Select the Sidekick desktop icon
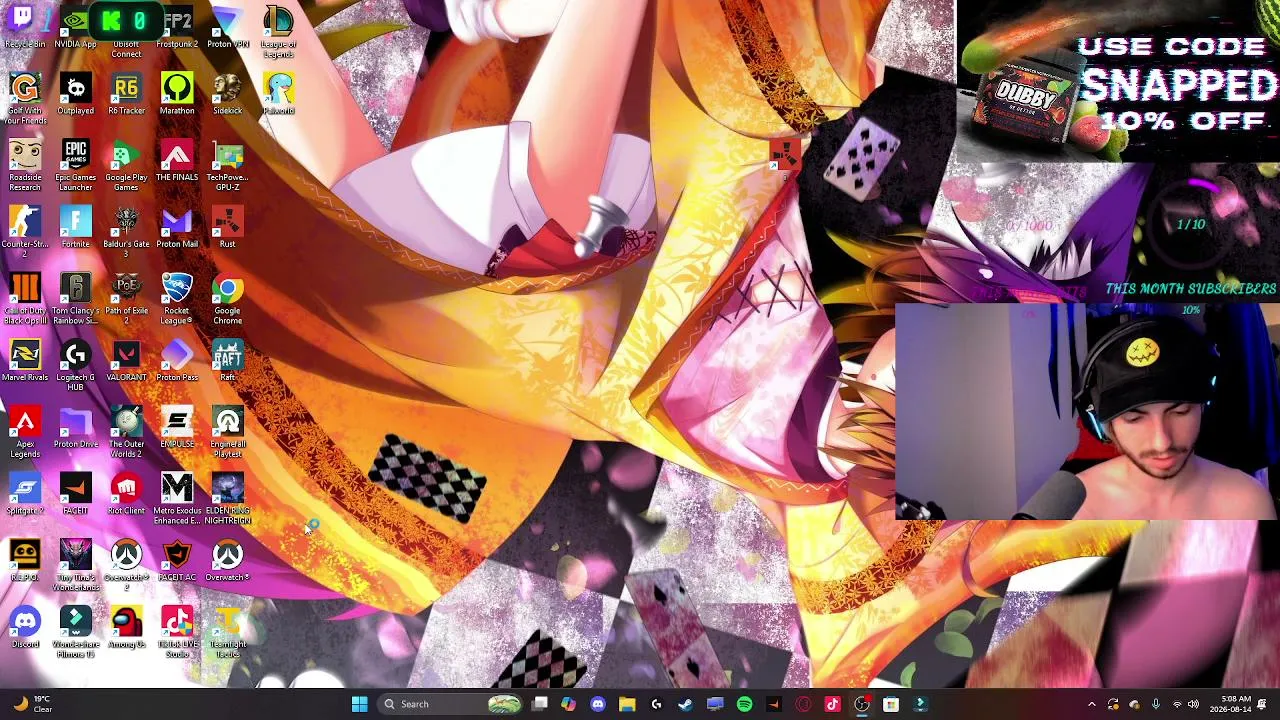 tap(228, 94)
